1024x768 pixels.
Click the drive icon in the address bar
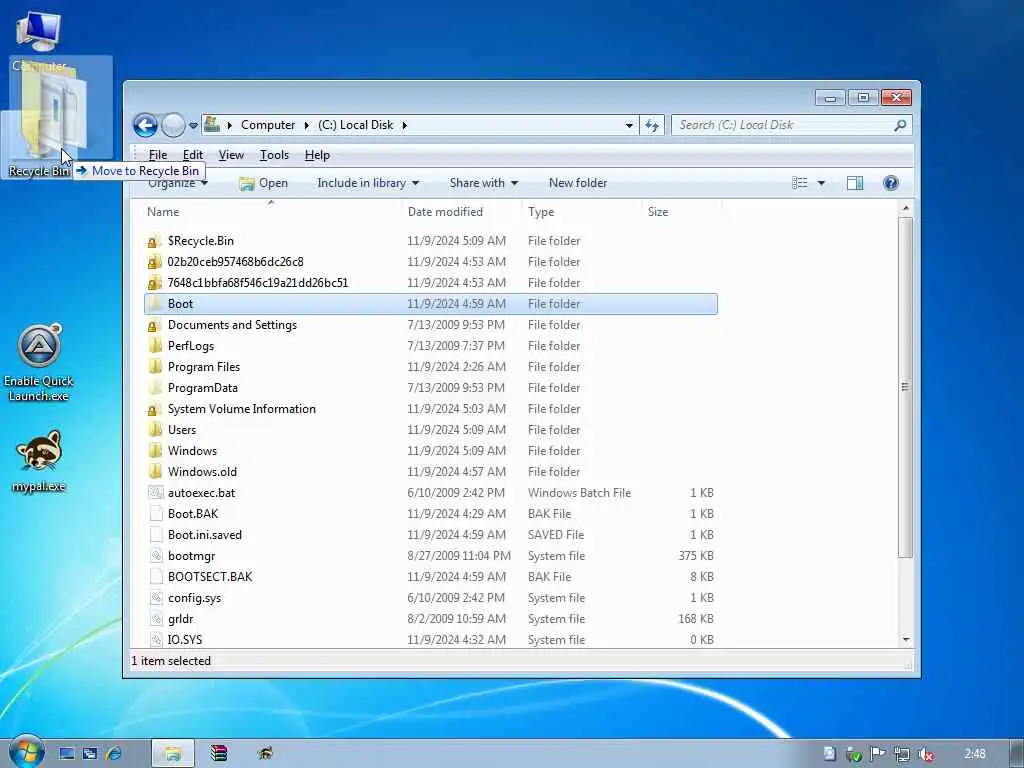212,124
